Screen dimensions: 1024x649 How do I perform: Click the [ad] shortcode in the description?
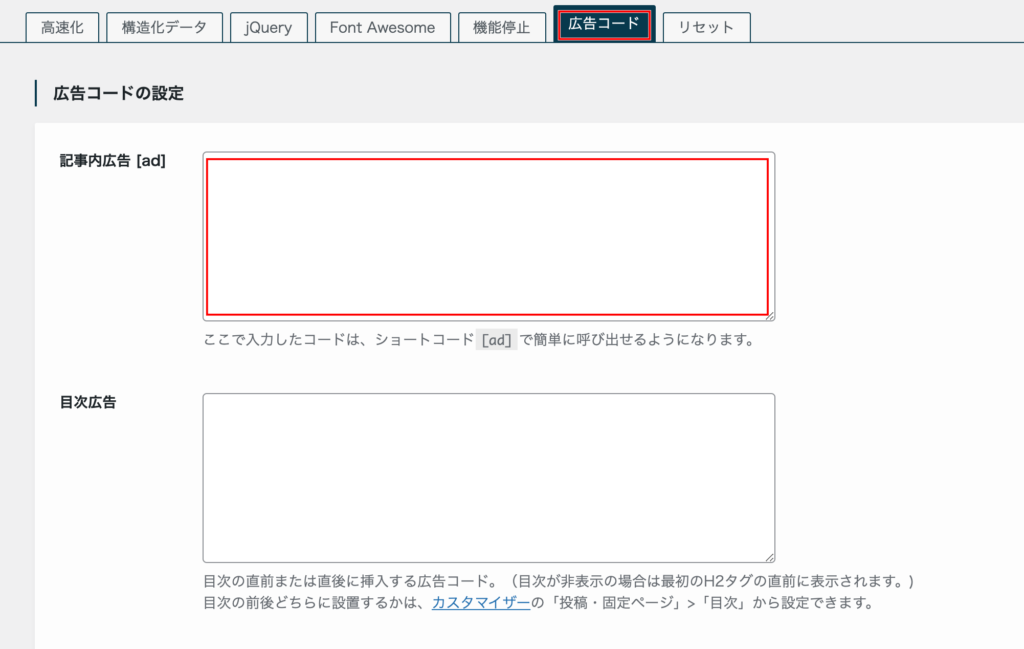coord(496,340)
